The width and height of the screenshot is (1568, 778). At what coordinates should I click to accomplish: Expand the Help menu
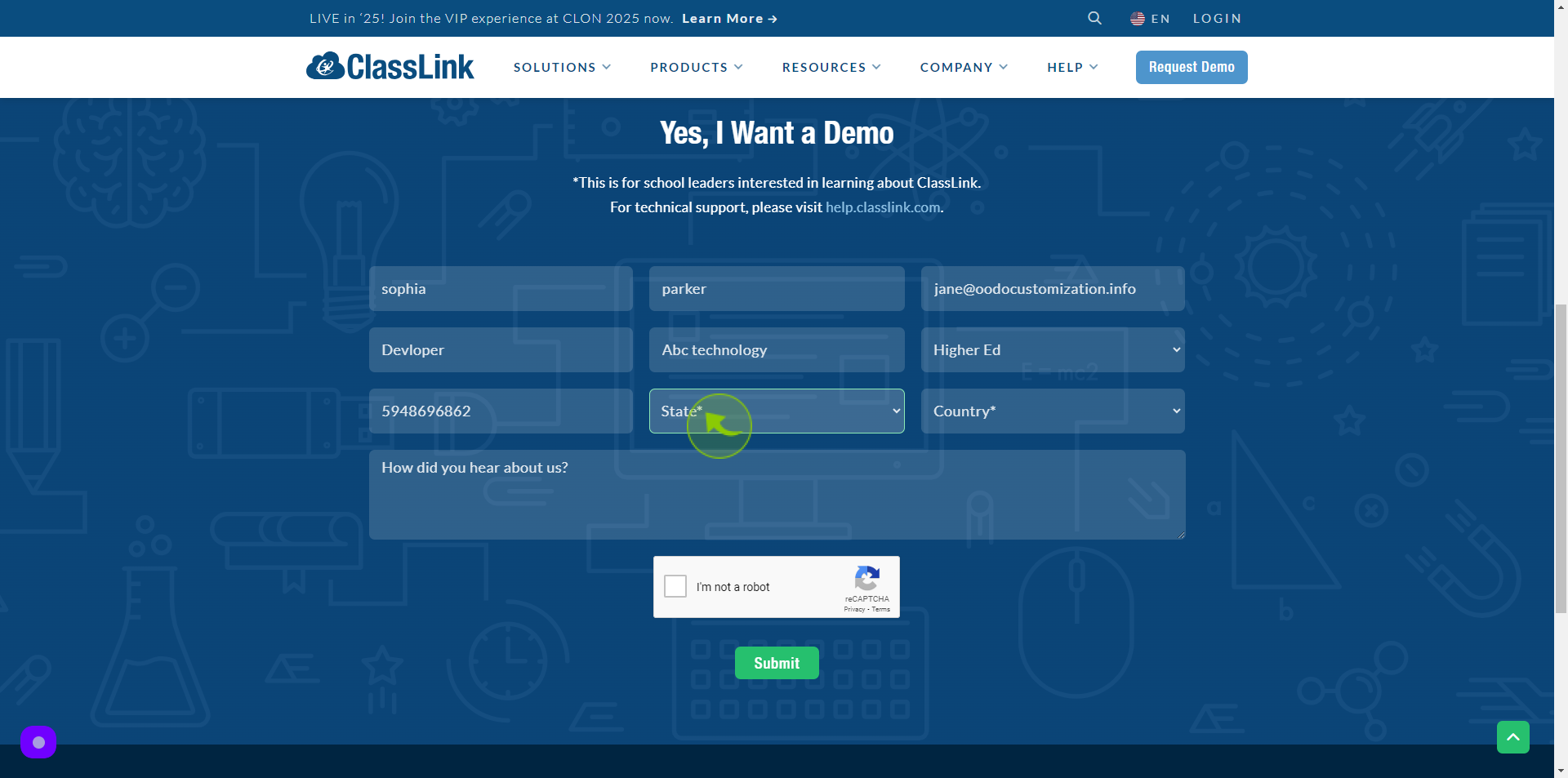pyautogui.click(x=1072, y=67)
